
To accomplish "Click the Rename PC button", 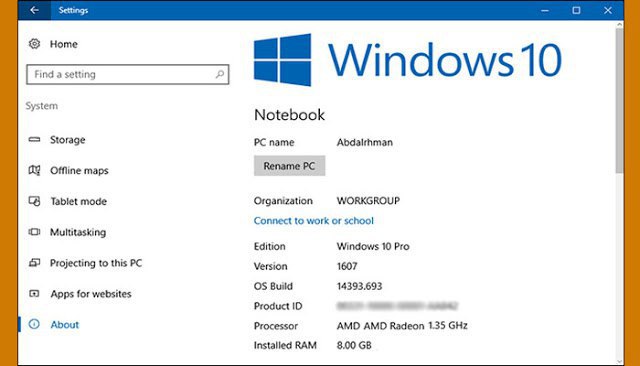I will (289, 166).
